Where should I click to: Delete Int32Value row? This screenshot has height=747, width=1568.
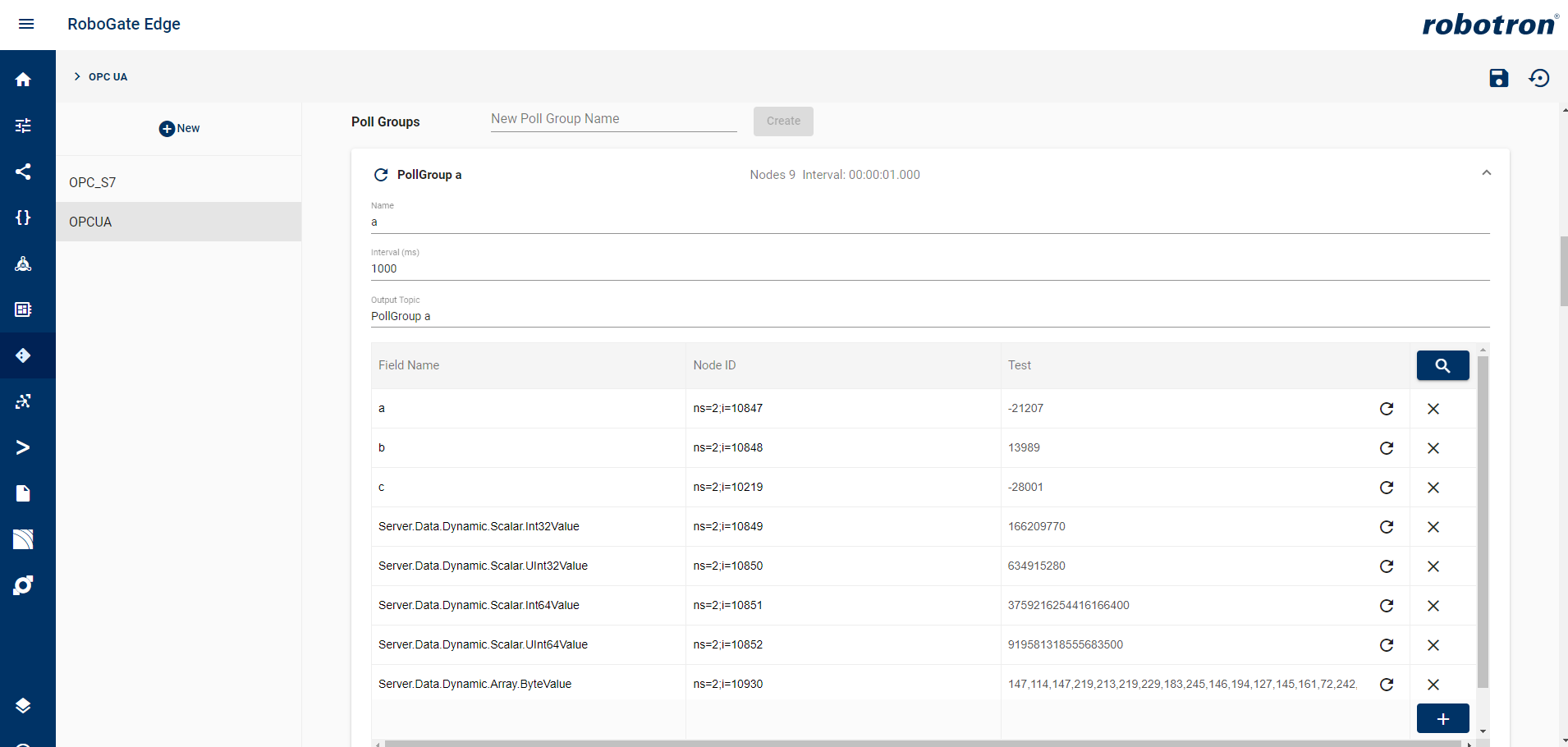click(x=1433, y=527)
